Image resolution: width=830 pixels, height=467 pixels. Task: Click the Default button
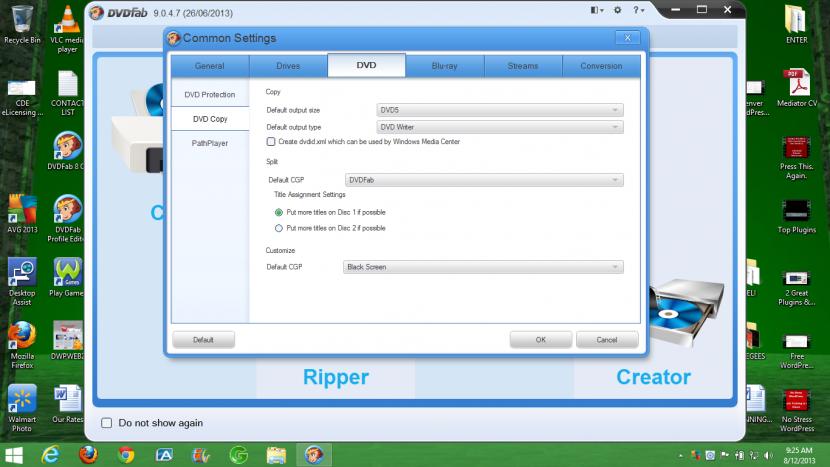coord(203,340)
